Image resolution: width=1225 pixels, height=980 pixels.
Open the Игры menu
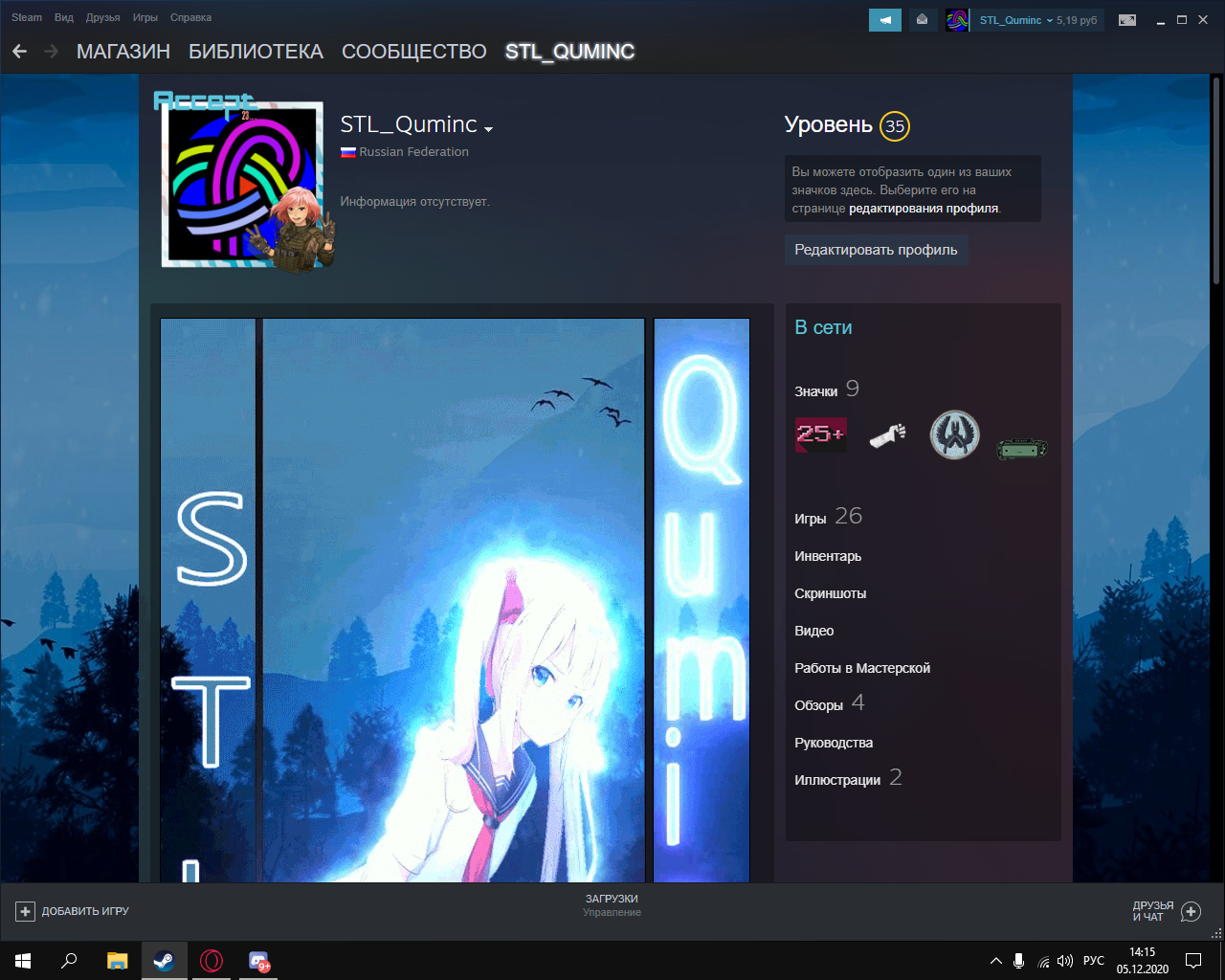point(145,17)
